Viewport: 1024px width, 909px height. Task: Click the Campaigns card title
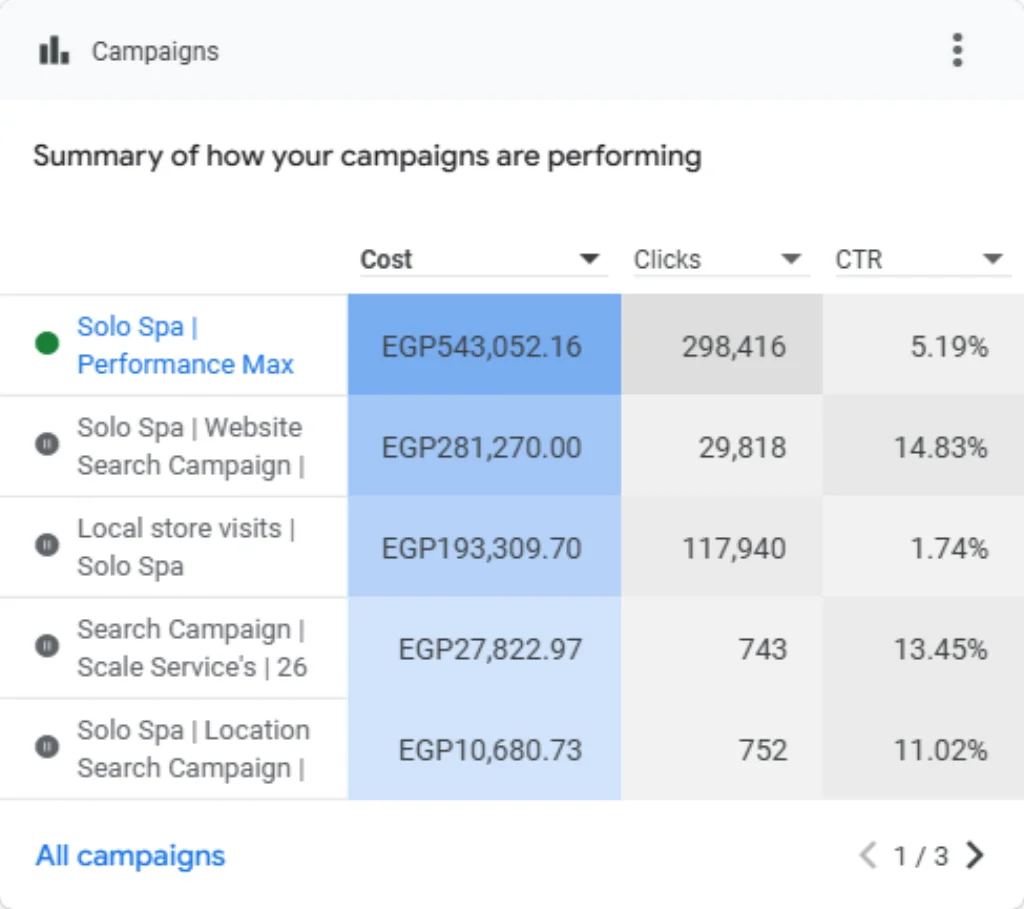click(155, 52)
